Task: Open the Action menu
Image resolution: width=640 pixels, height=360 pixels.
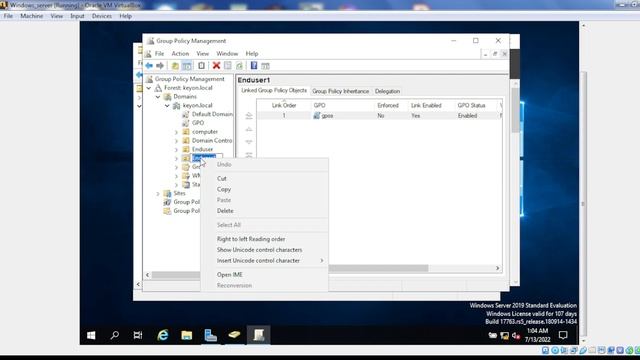Action: [180, 53]
